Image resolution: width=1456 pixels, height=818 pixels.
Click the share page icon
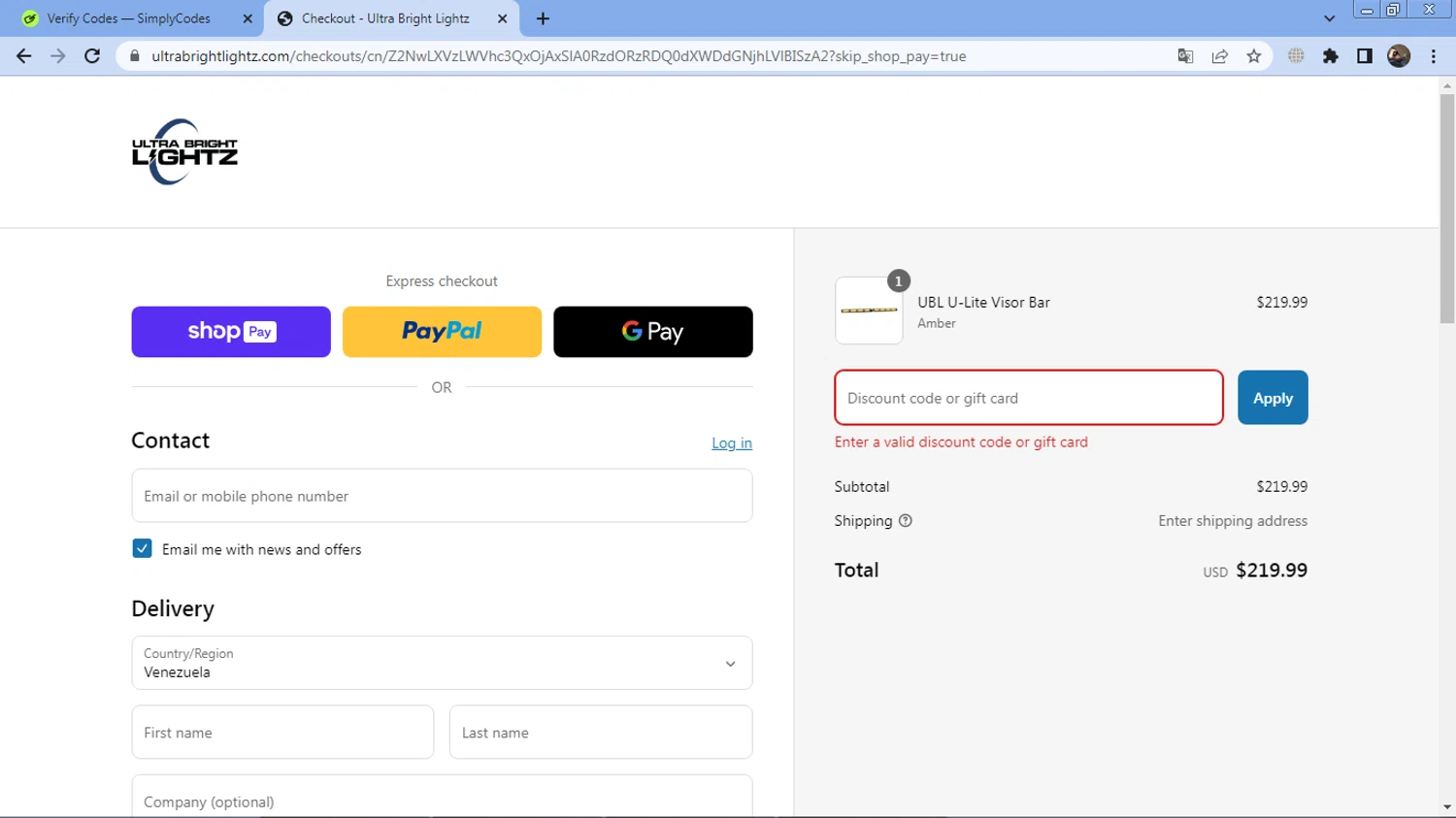click(x=1220, y=56)
